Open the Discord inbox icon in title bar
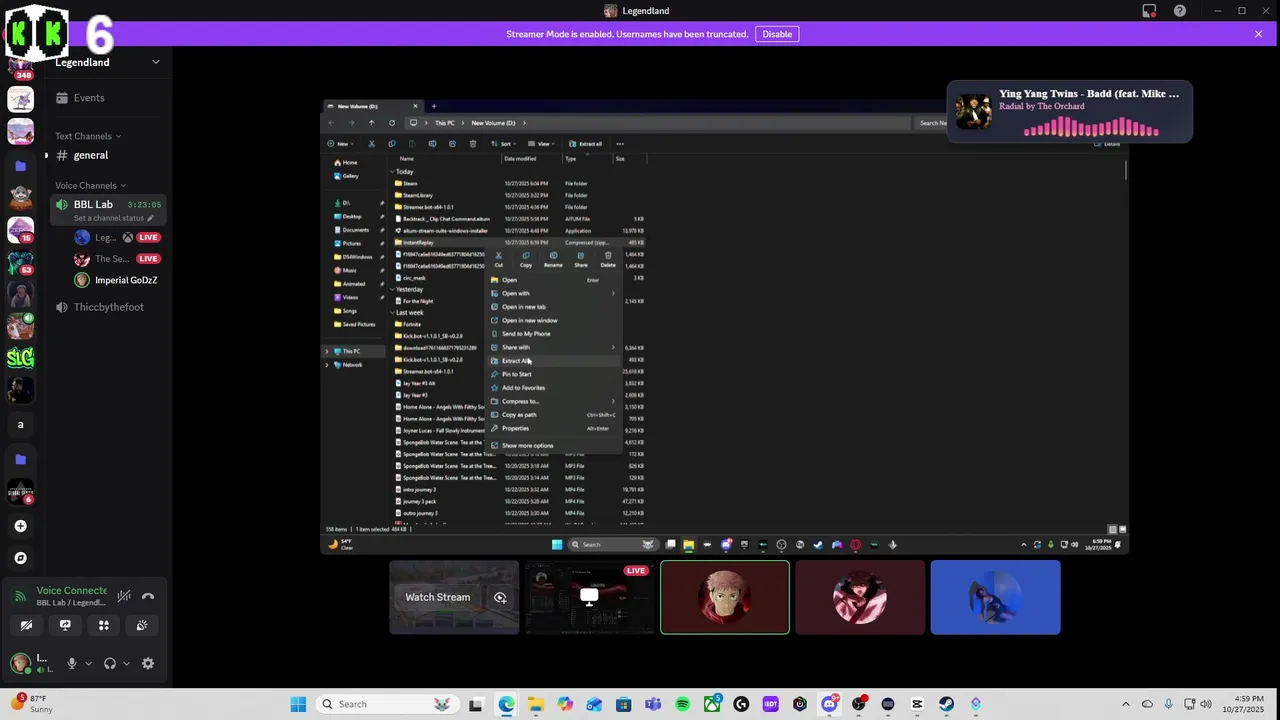The width and height of the screenshot is (1280, 720). click(x=1149, y=11)
